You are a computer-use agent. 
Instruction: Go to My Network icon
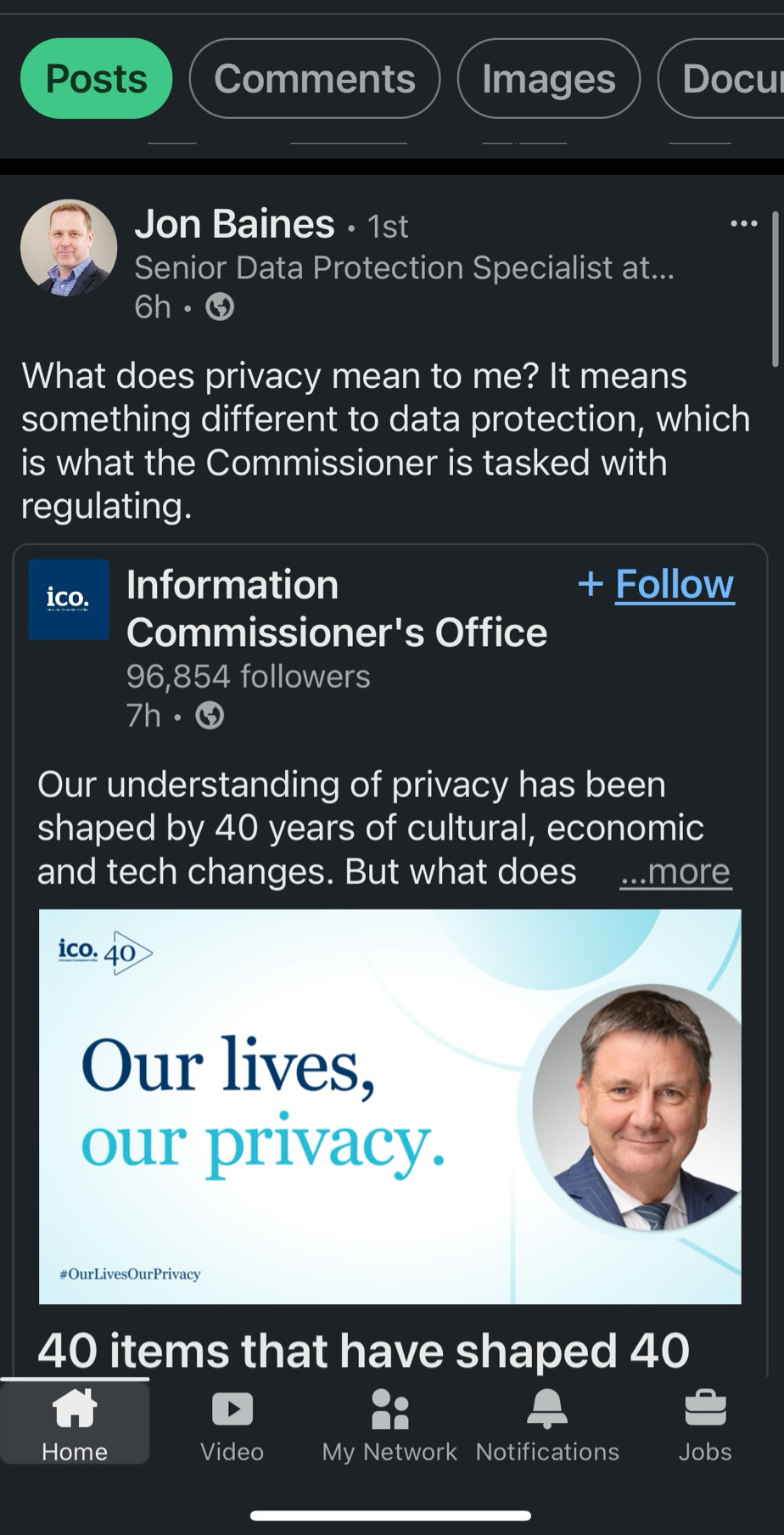(x=389, y=1408)
